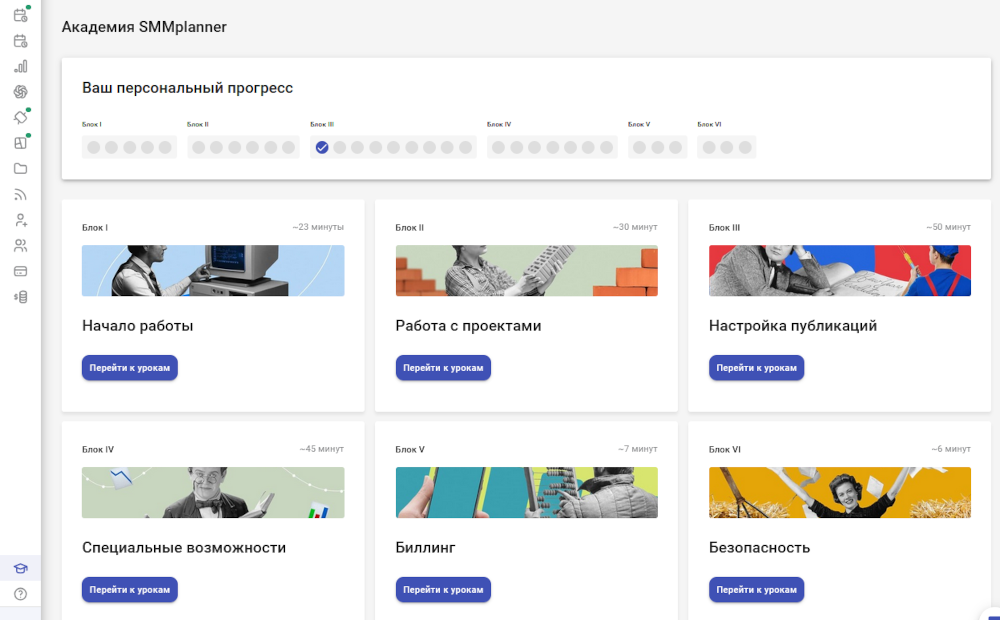Viewport: 1000px width, 620px height.
Task: Click the Блок IV label on the lesson card
Action: tap(98, 450)
